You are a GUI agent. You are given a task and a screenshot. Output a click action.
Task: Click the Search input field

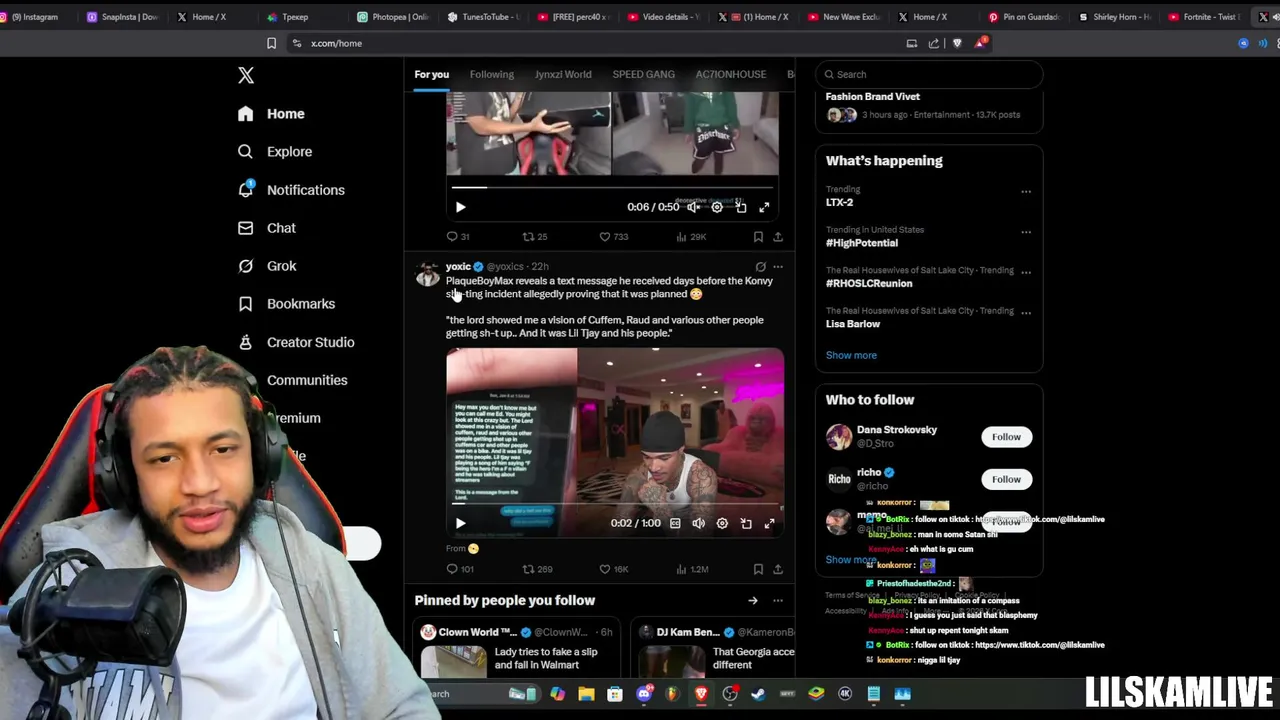point(929,74)
